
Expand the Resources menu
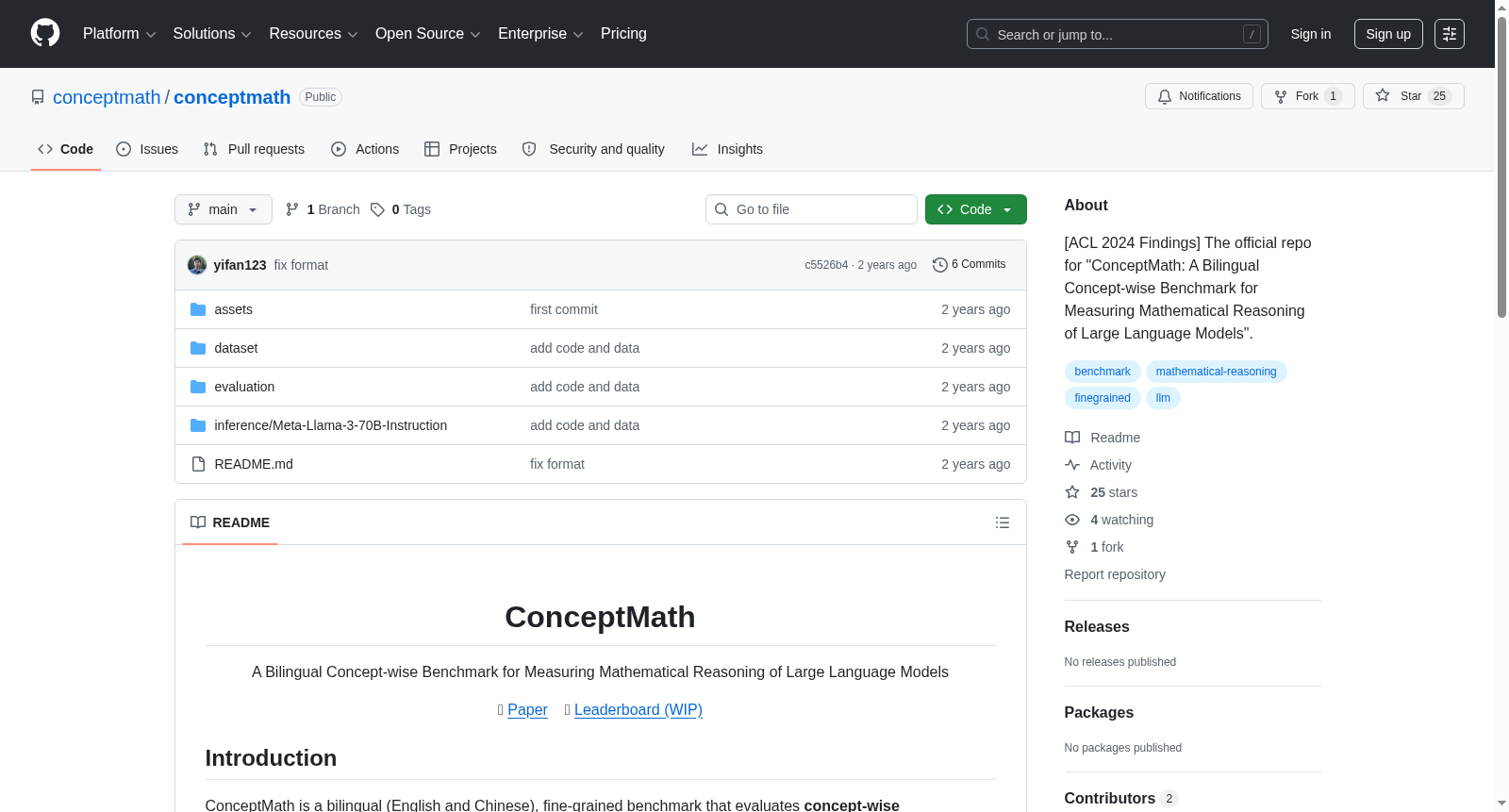coord(314,34)
